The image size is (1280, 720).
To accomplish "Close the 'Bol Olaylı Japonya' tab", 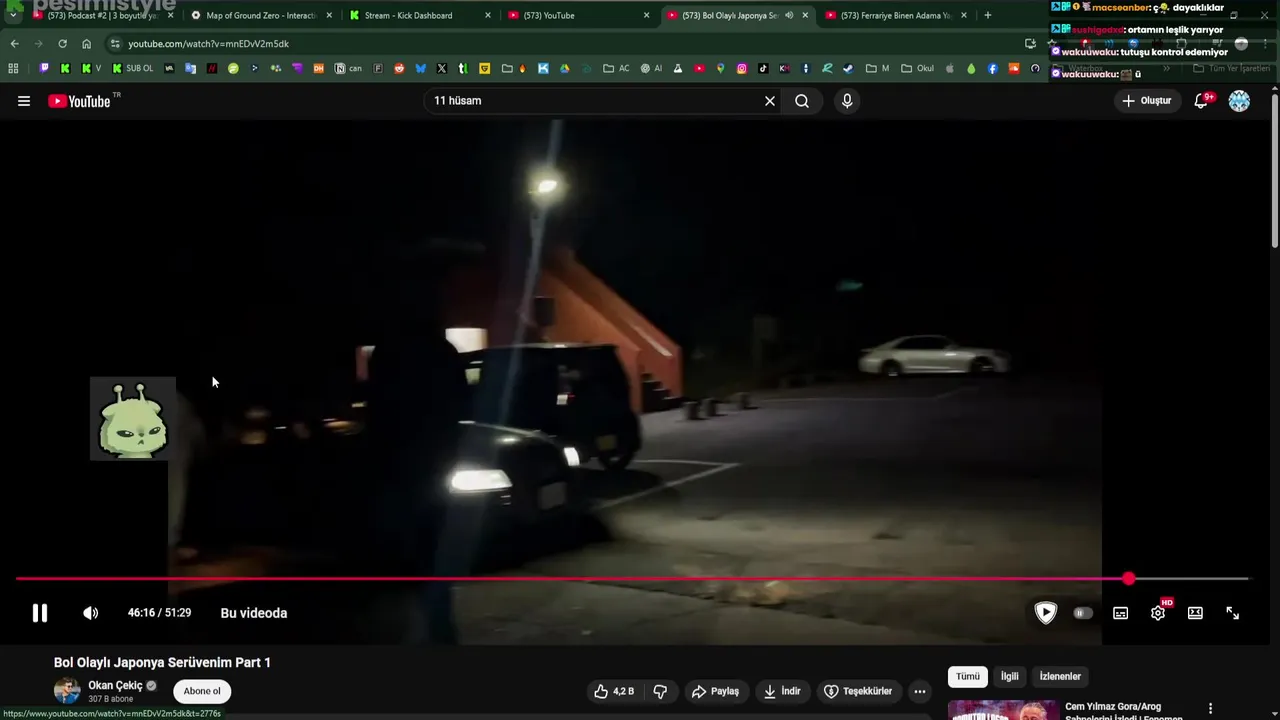I will click(805, 15).
